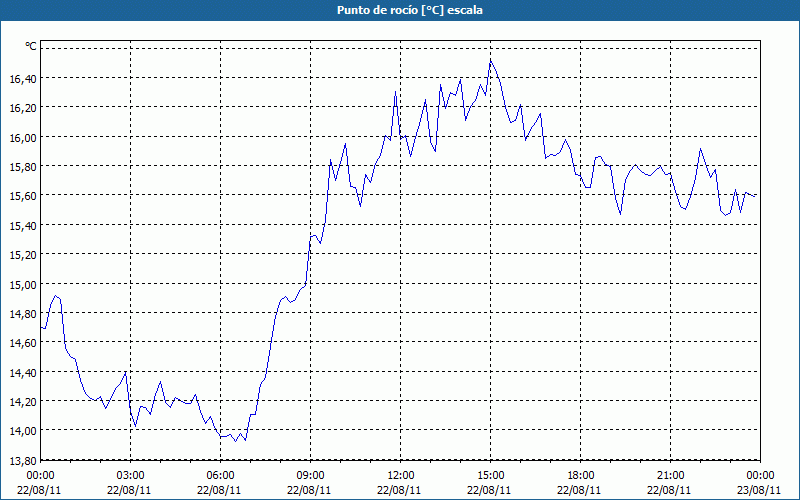The width and height of the screenshot is (800, 500).
Task: Click the 15,20 axis tick label
Action: point(23,255)
